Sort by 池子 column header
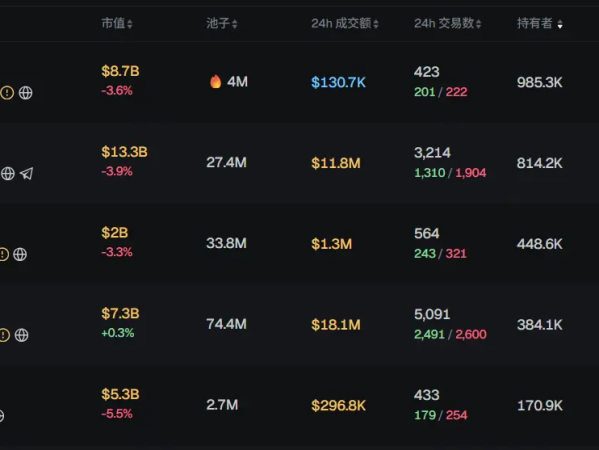Image resolution: width=599 pixels, height=450 pixels. pyautogui.click(x=222, y=23)
